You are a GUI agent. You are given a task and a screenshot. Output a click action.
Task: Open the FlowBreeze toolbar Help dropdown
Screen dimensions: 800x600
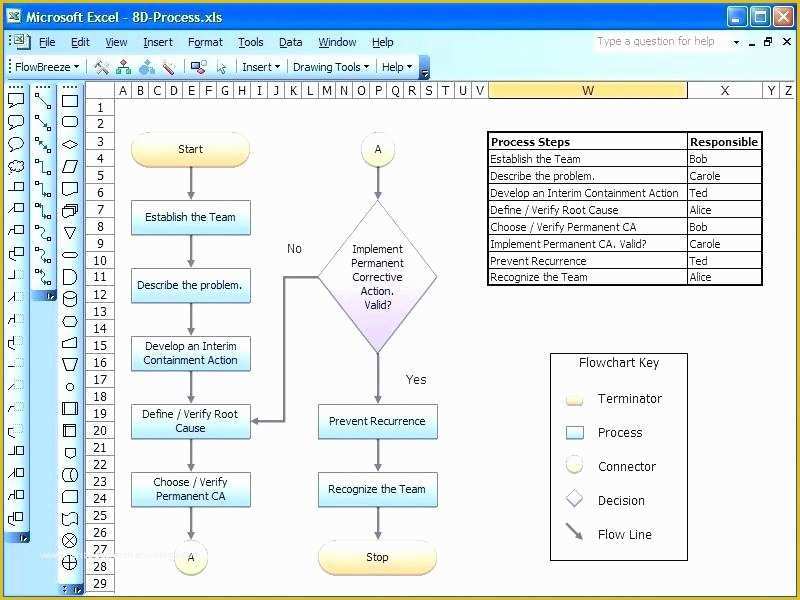[396, 67]
